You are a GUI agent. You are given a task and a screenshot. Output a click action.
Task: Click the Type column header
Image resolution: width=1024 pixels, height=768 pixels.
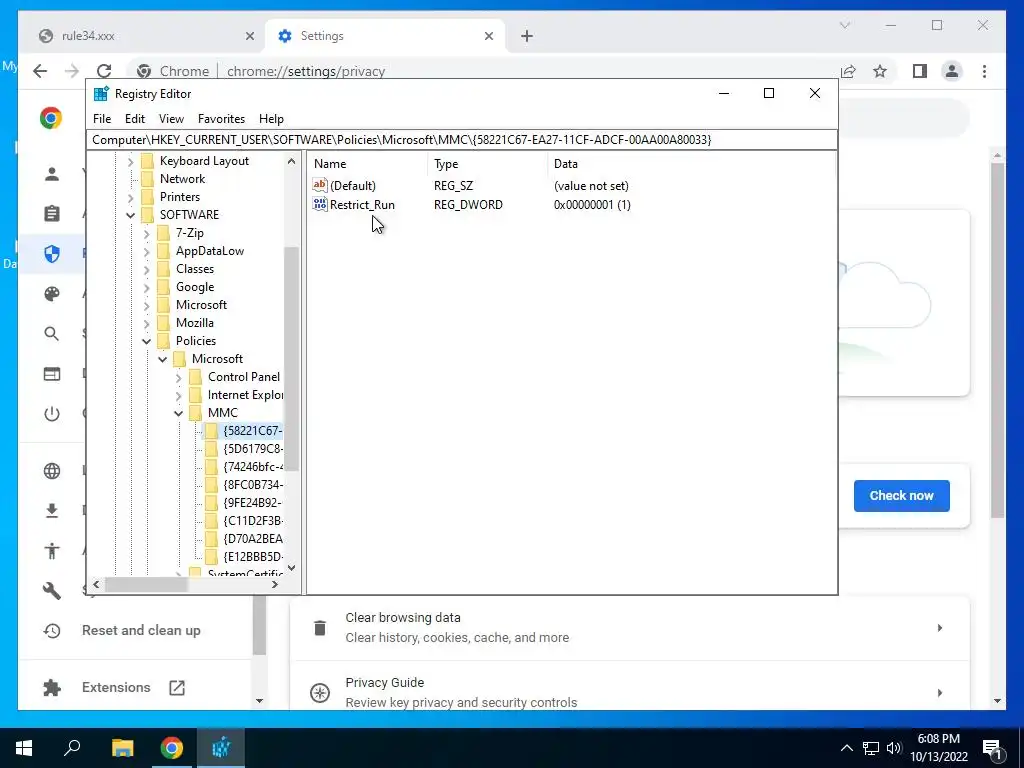pos(488,164)
